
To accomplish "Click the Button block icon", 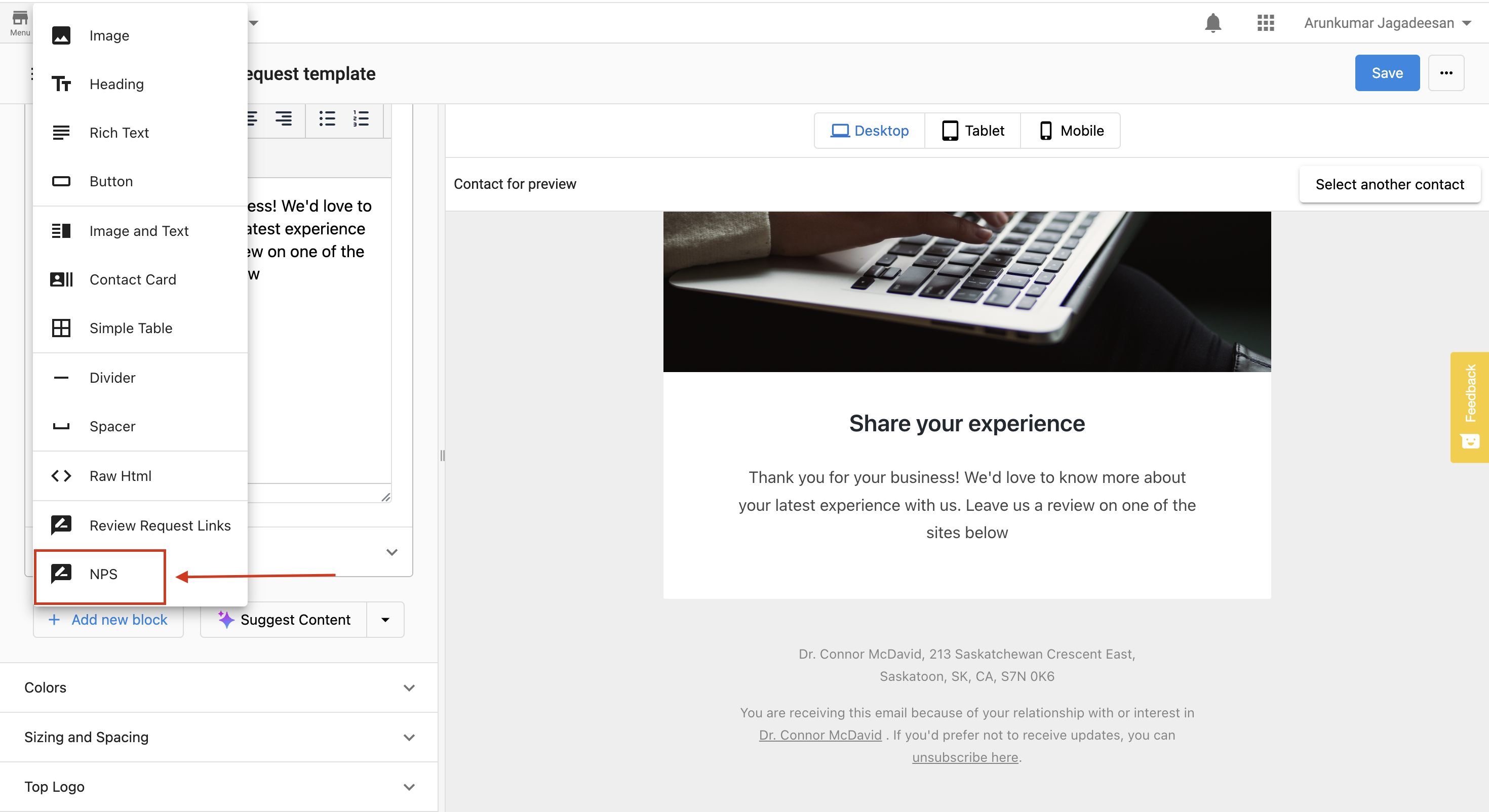I will 61,181.
